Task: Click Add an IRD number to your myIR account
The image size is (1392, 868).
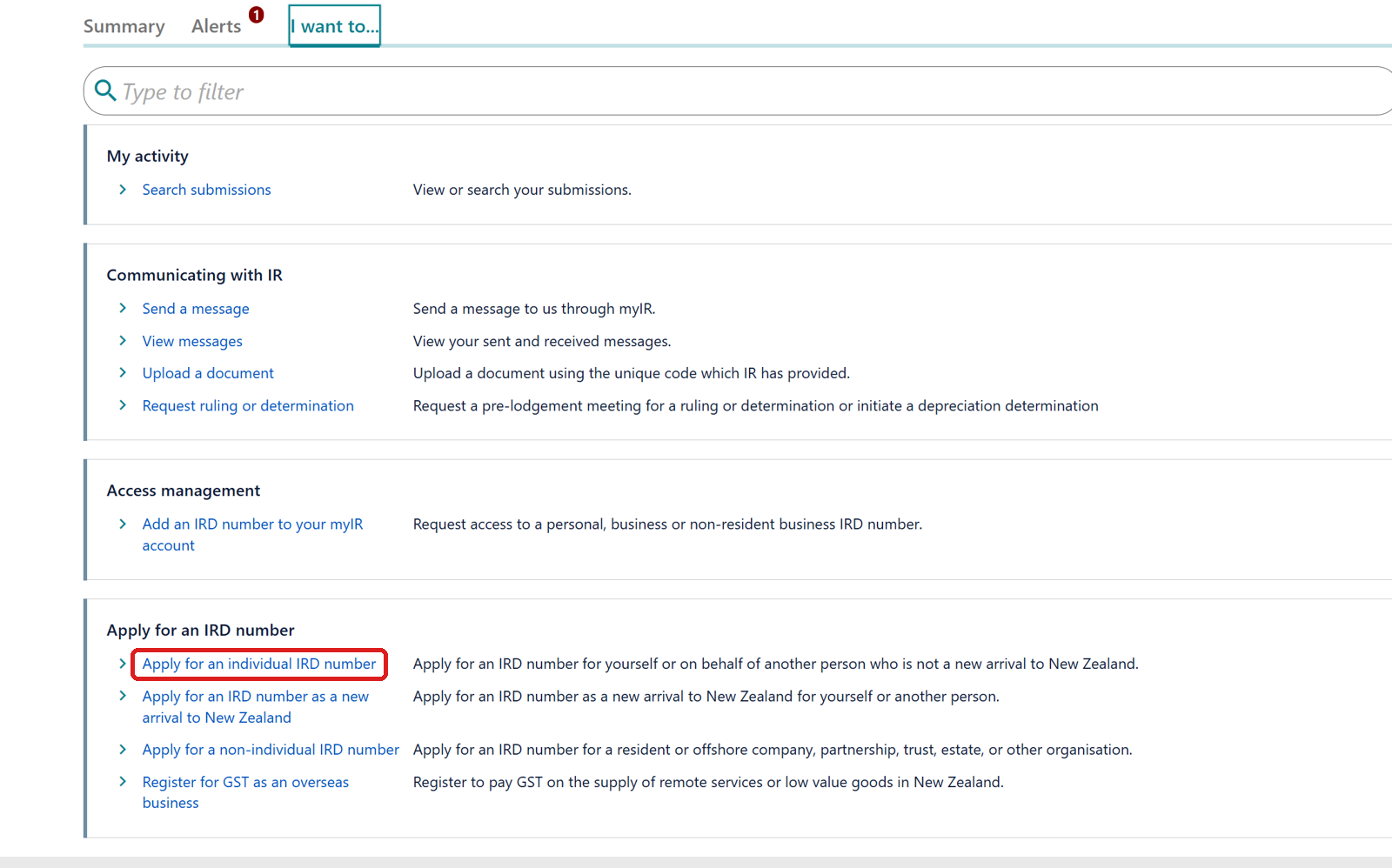Action: [252, 535]
